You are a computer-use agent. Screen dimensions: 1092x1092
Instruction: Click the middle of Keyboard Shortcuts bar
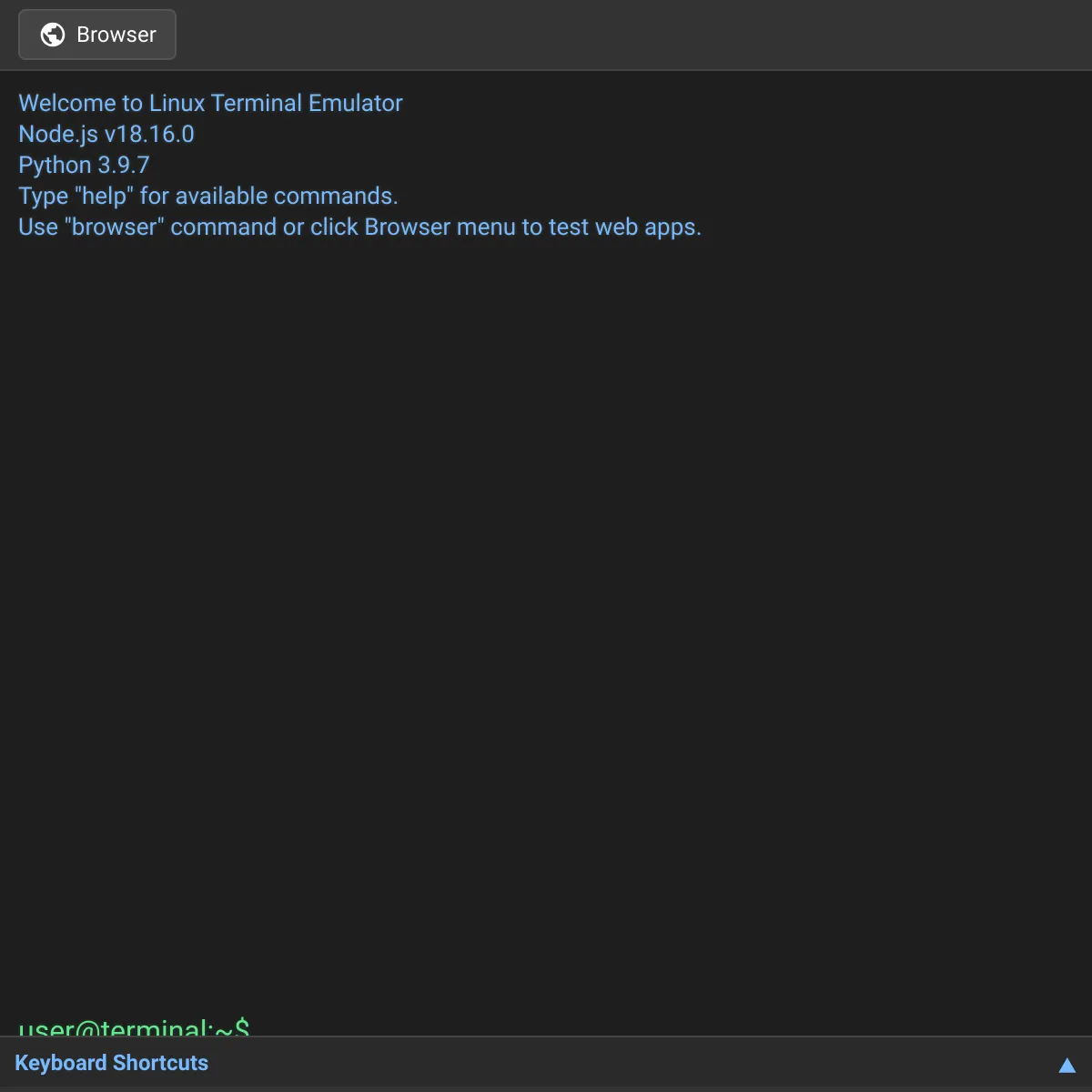point(546,1063)
